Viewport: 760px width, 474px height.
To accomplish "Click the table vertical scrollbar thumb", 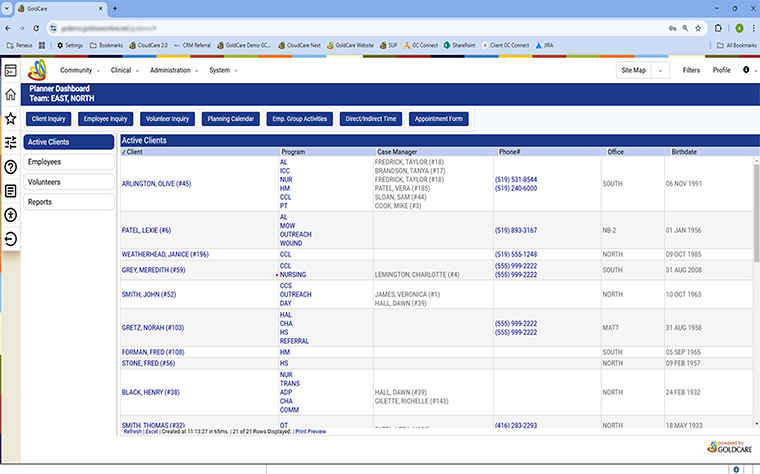I will 756,213.
